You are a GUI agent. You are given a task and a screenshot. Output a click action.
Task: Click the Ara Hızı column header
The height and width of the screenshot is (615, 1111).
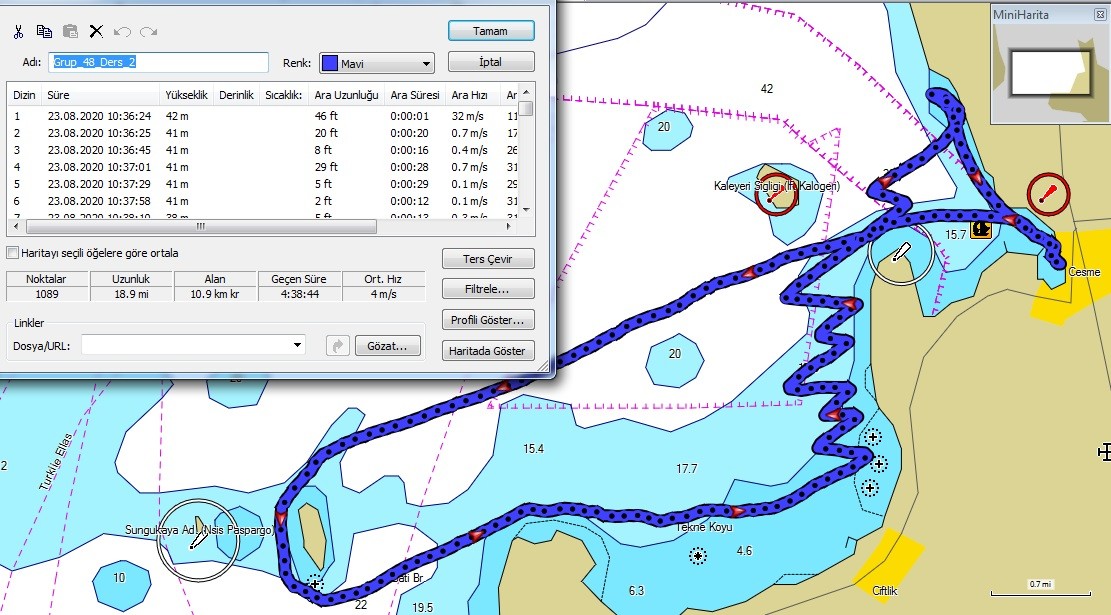pos(469,95)
